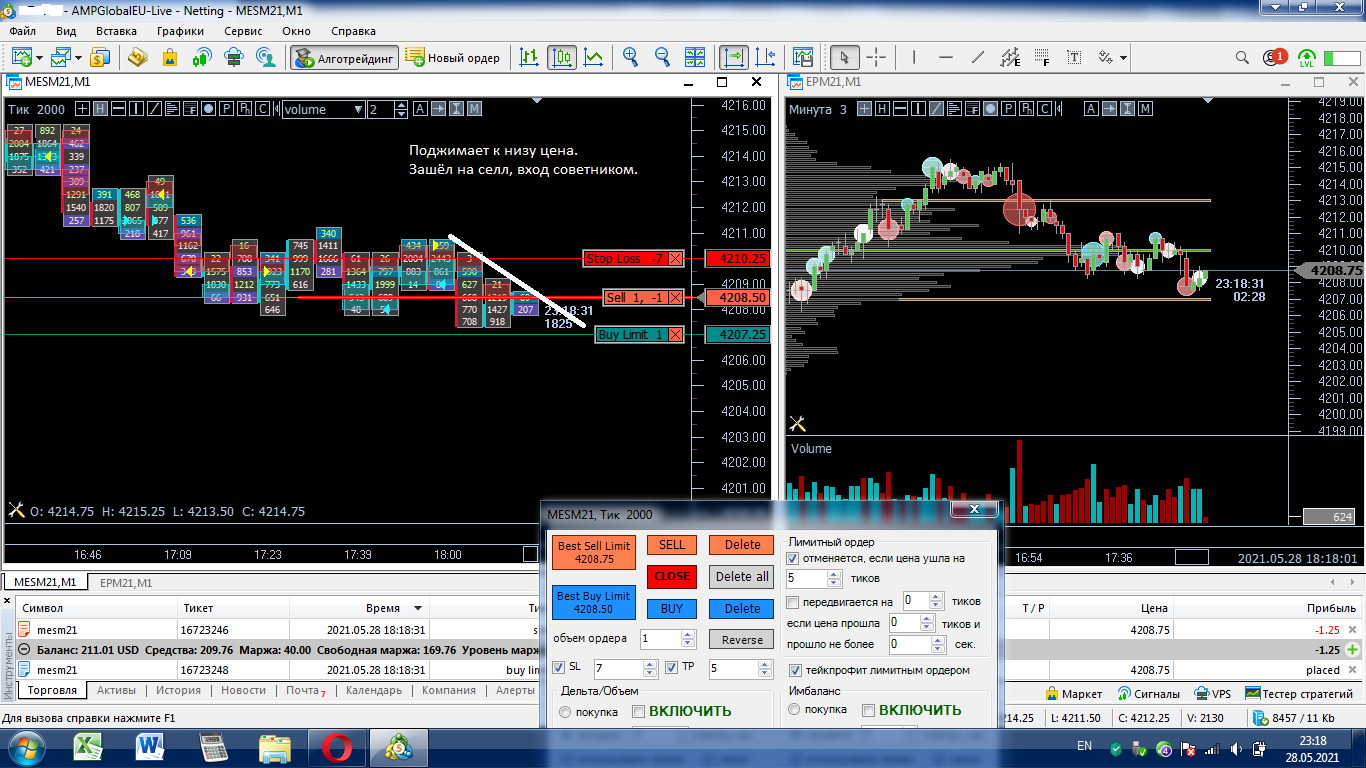The height and width of the screenshot is (768, 1366).
Task: Select the equidistant channel tool
Action: coord(1010,57)
